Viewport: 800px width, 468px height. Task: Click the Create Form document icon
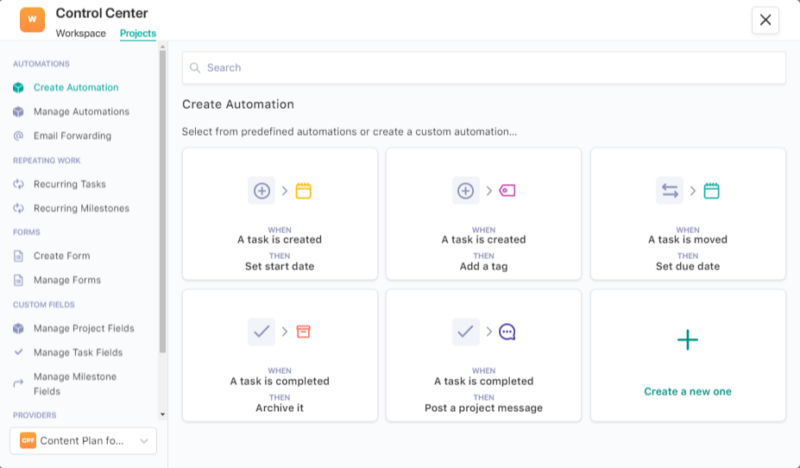(x=18, y=256)
